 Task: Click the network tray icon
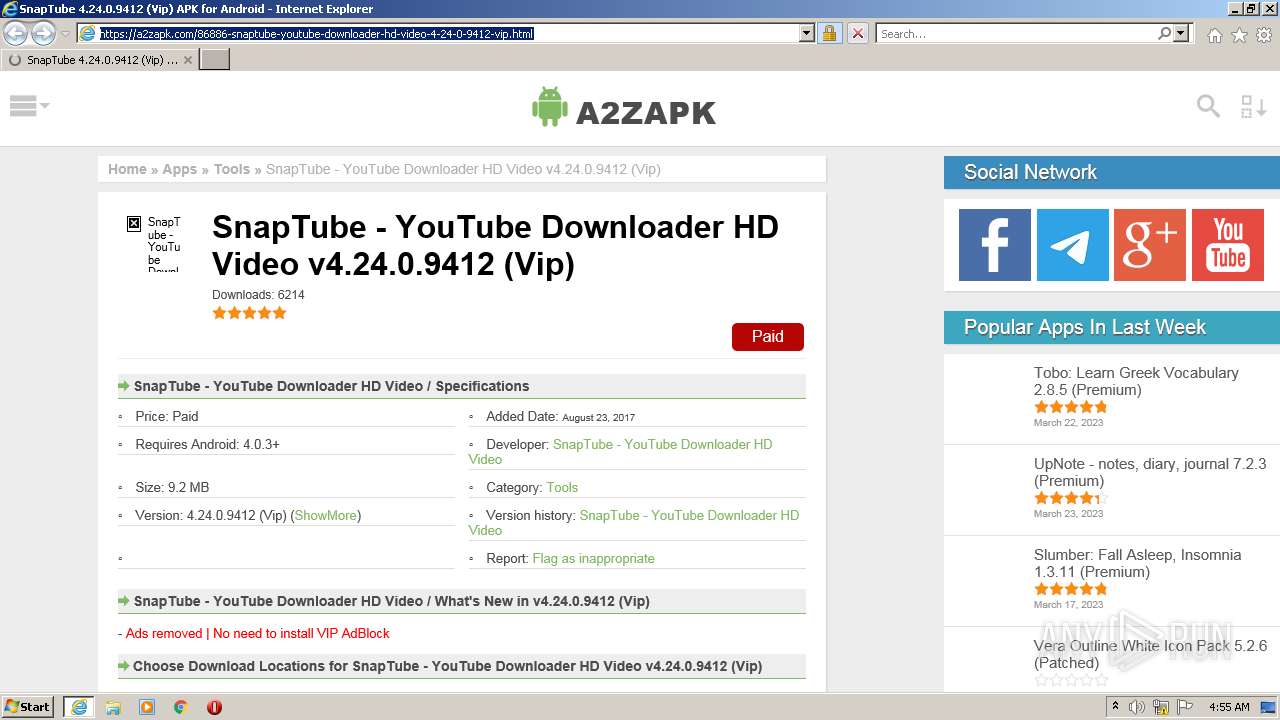1160,707
